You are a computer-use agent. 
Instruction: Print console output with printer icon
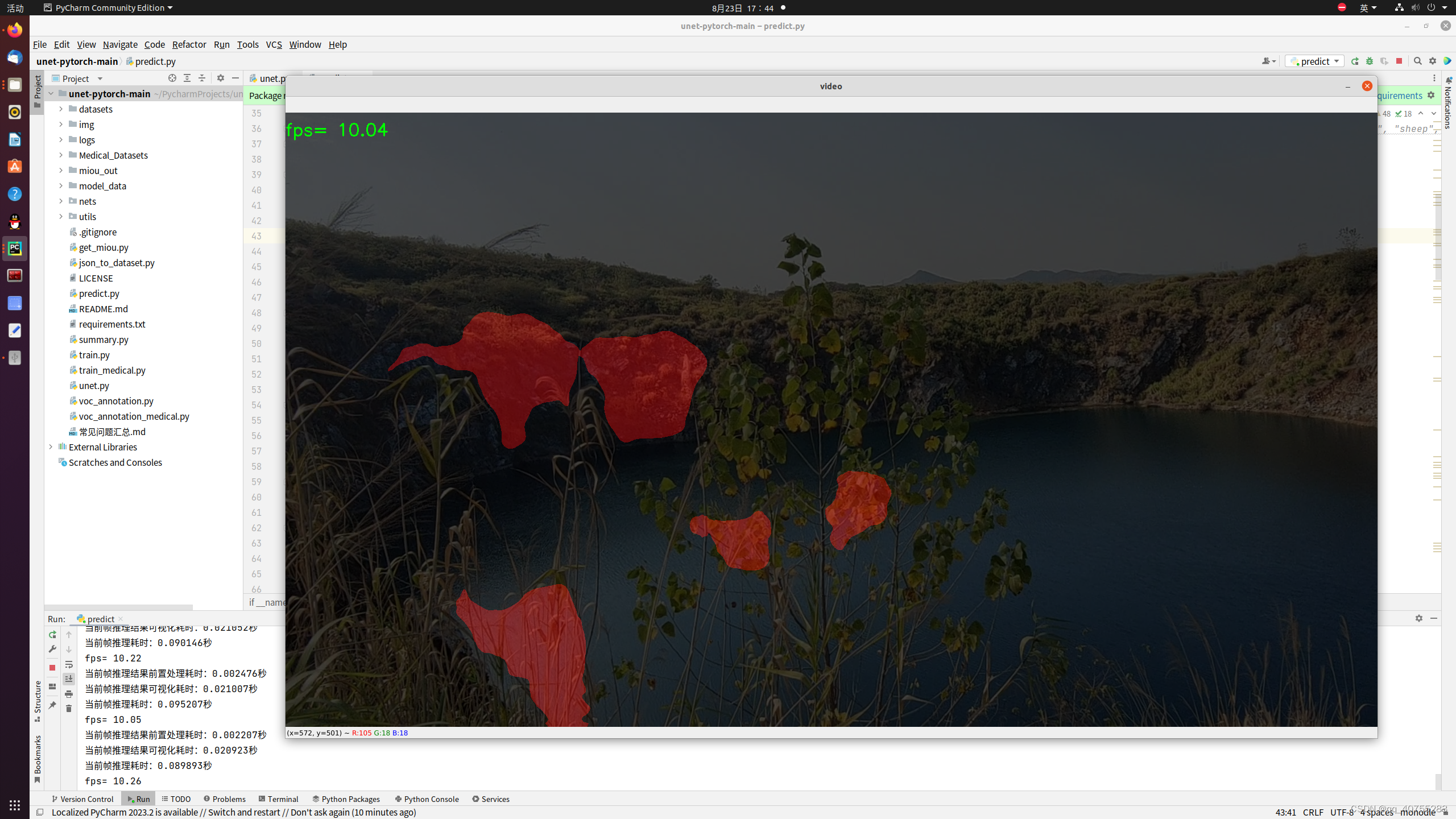click(69, 694)
